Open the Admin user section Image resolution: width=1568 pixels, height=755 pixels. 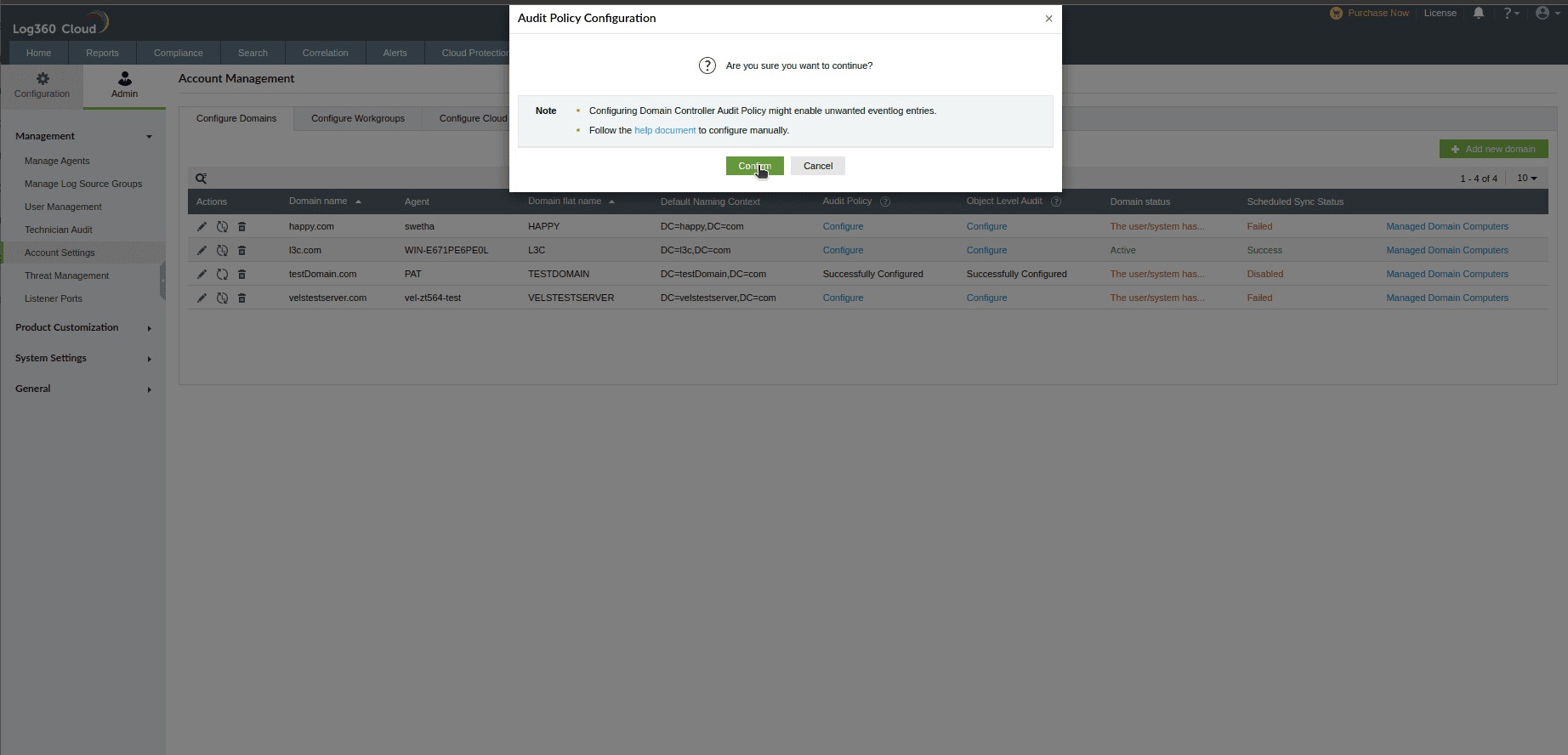(x=124, y=86)
